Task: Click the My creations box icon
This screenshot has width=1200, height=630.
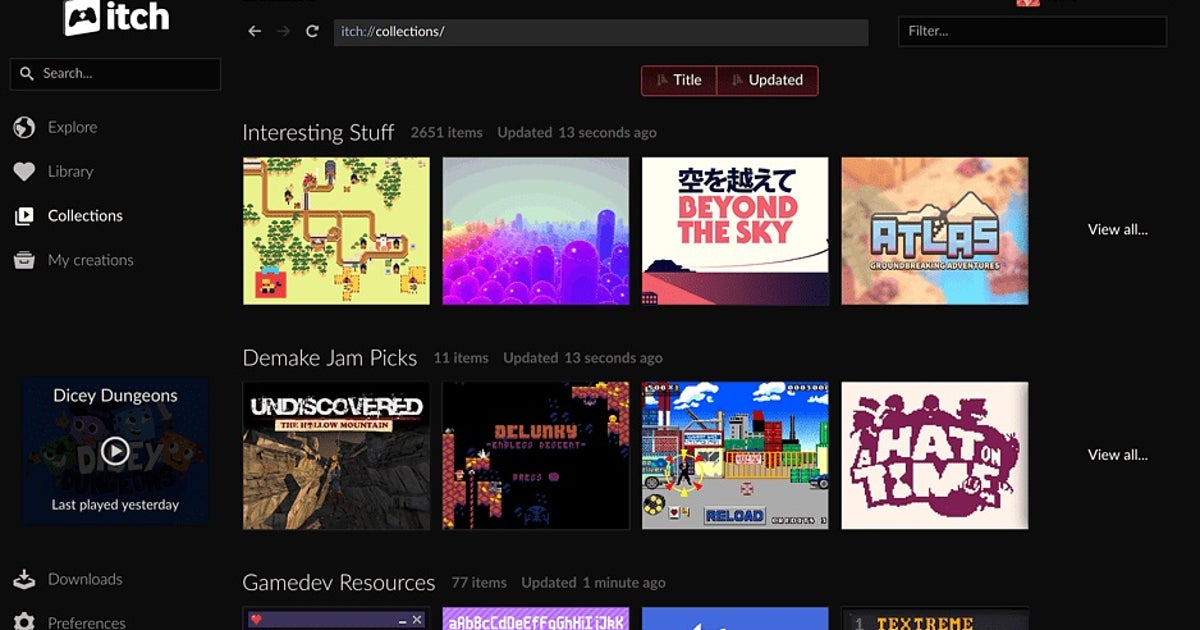Action: click(24, 260)
